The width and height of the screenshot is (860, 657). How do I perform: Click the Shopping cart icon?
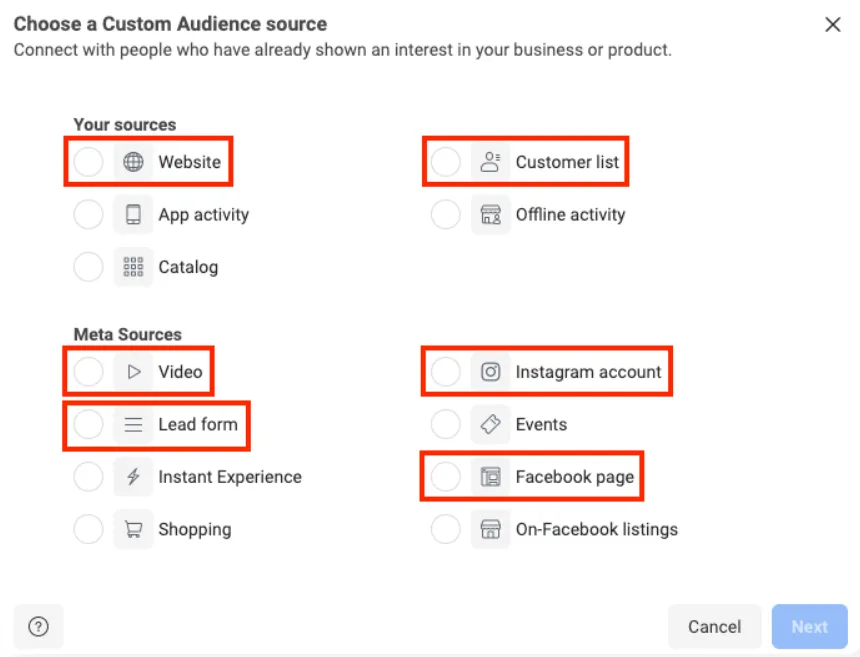[x=133, y=529]
